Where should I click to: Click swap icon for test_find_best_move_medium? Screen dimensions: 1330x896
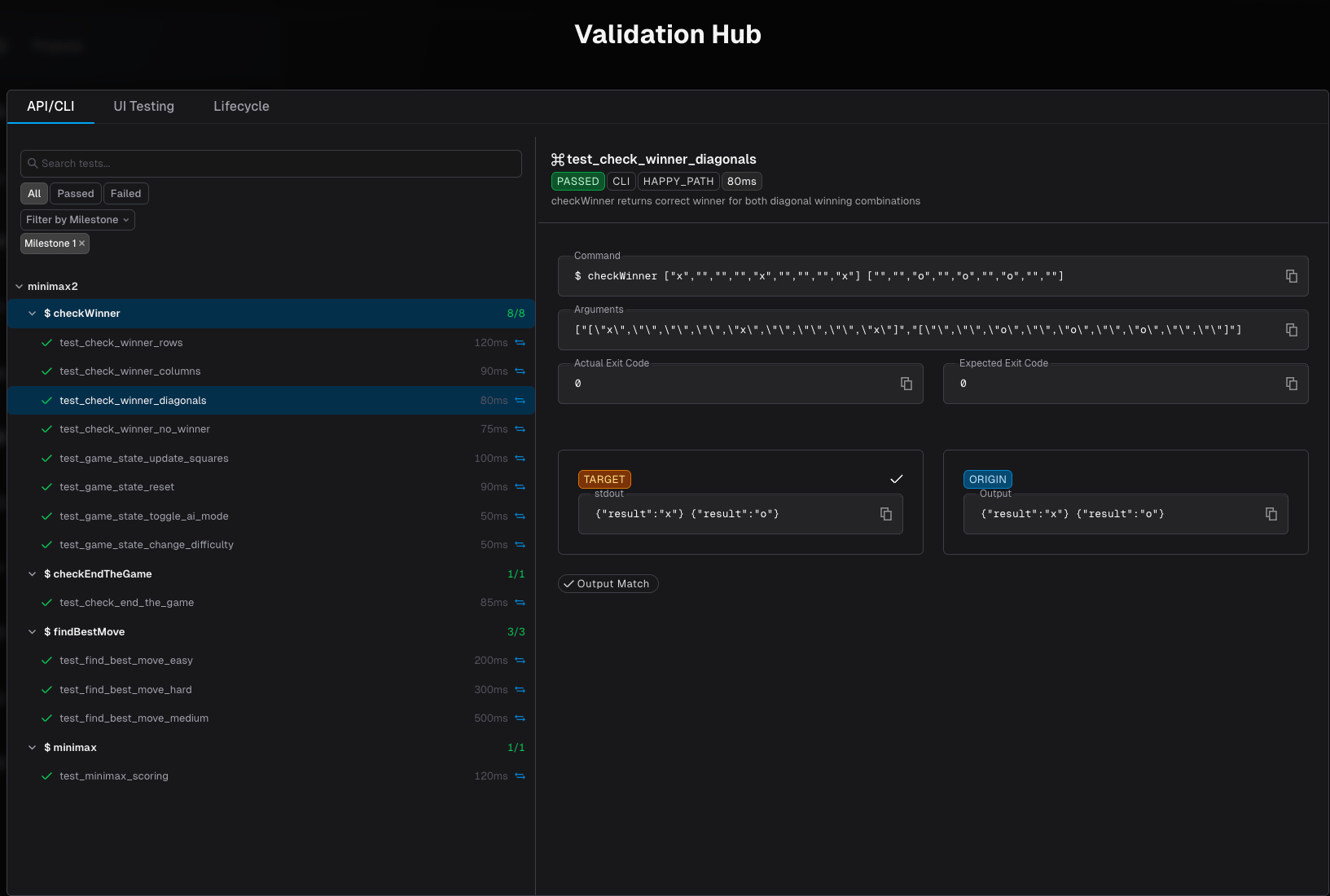[x=520, y=718]
